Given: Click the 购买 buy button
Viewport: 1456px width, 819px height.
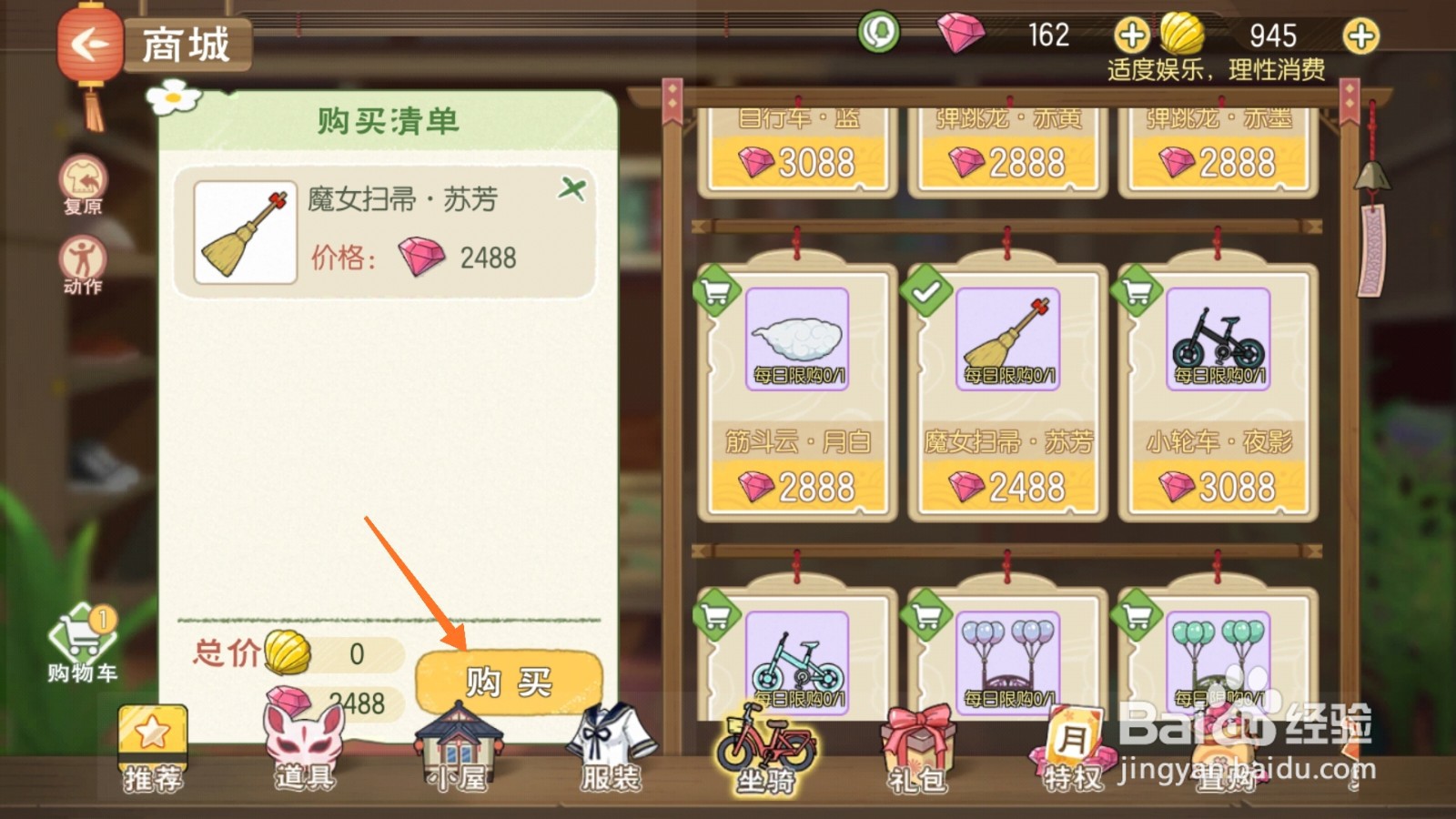Looking at the screenshot, I should [x=509, y=682].
